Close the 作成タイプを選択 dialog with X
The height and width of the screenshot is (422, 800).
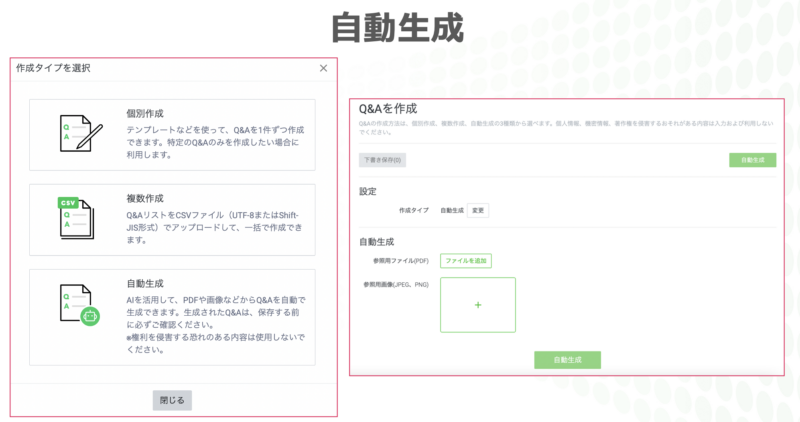[x=323, y=68]
